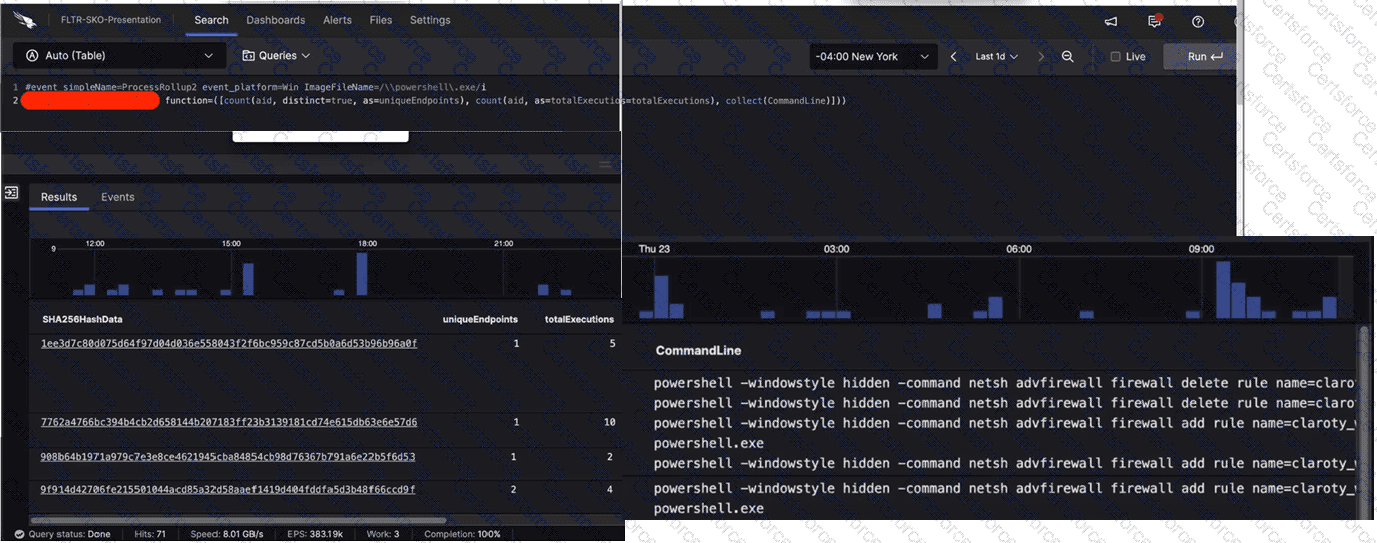Click the horizontal scrollbar under results table
This screenshot has height=543, width=1377.
[x=300, y=520]
